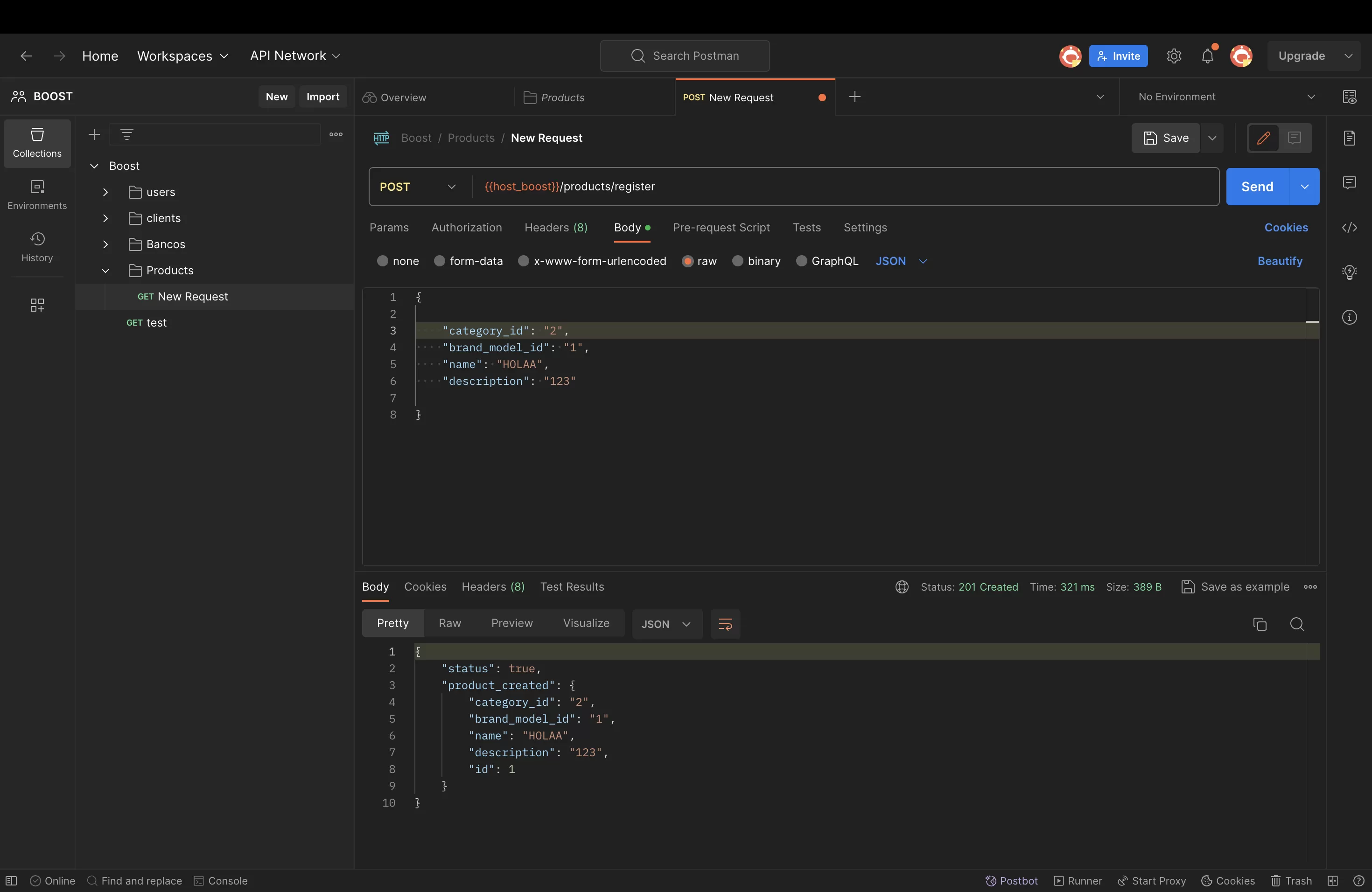The image size is (1372, 892).
Task: Click the Send button
Action: (x=1257, y=187)
